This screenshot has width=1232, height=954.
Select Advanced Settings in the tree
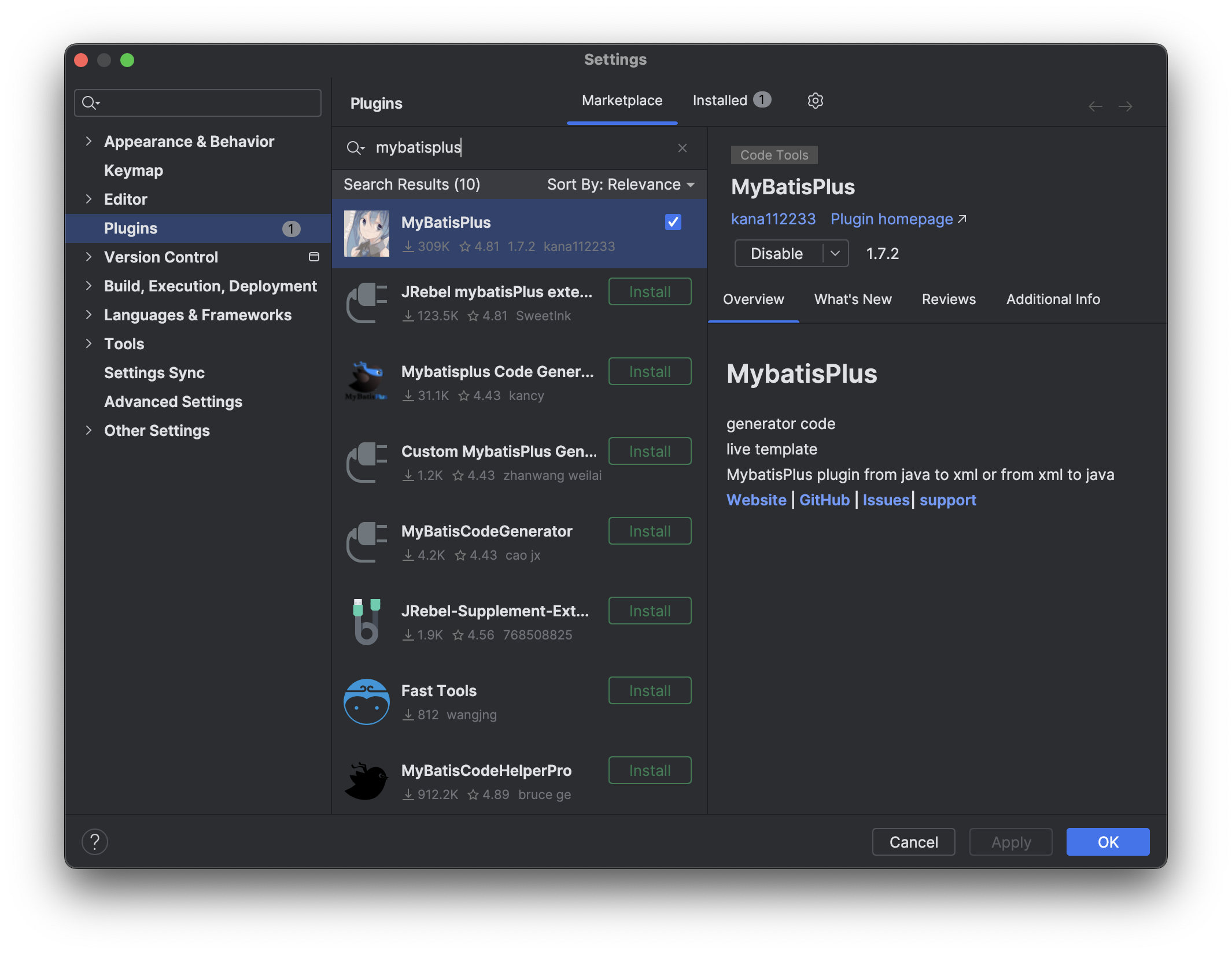(173, 401)
